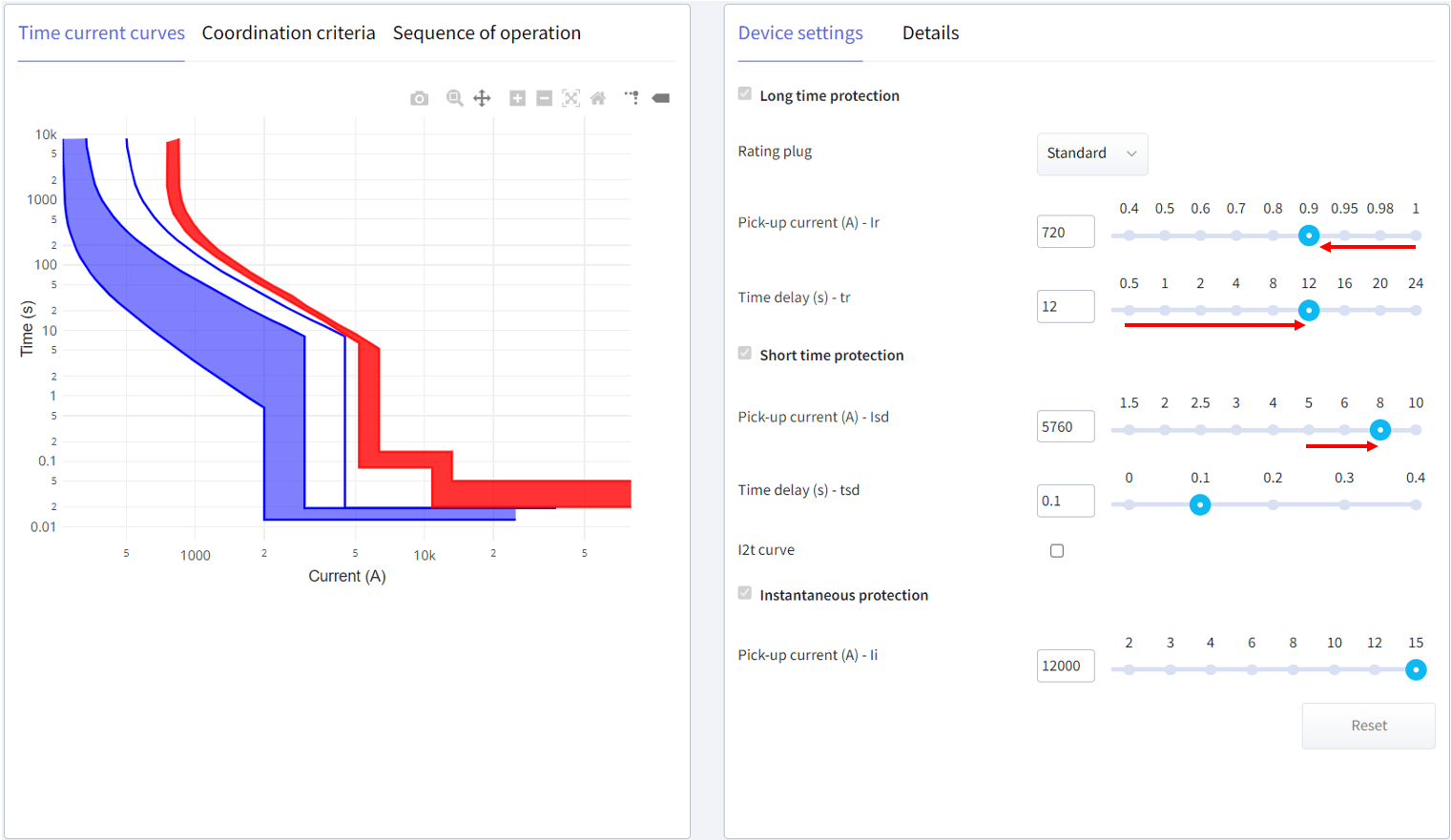Viewport: 1451px width, 840px height.
Task: Open the Details tab
Action: [930, 32]
